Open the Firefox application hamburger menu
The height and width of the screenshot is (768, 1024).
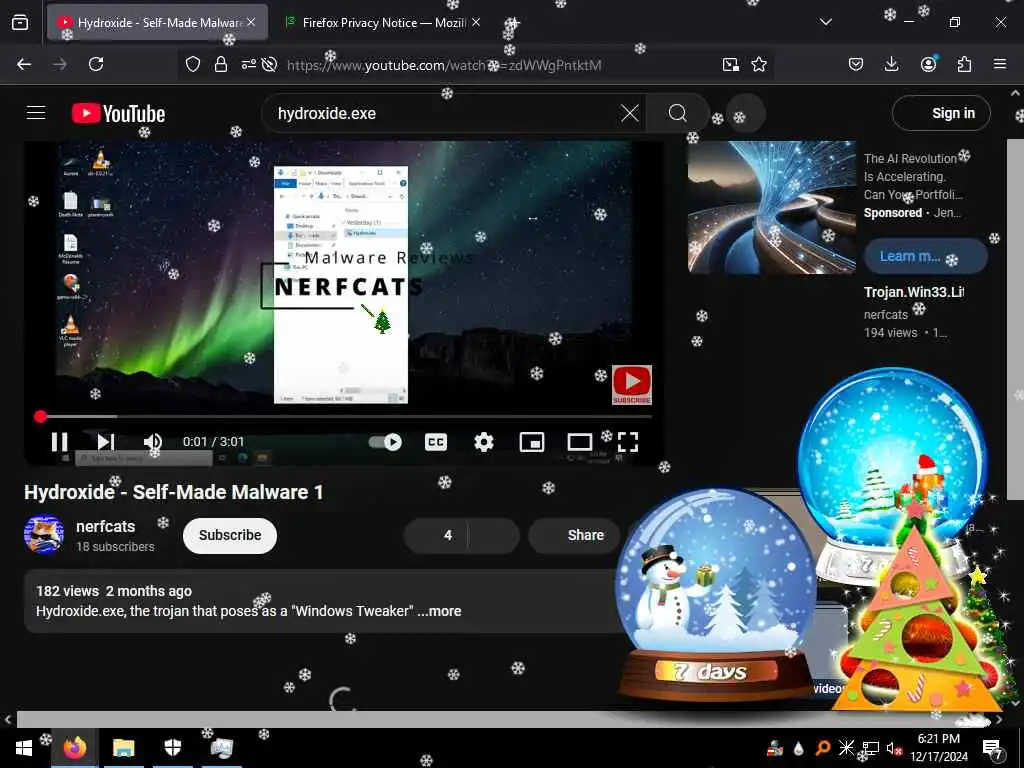(1000, 64)
